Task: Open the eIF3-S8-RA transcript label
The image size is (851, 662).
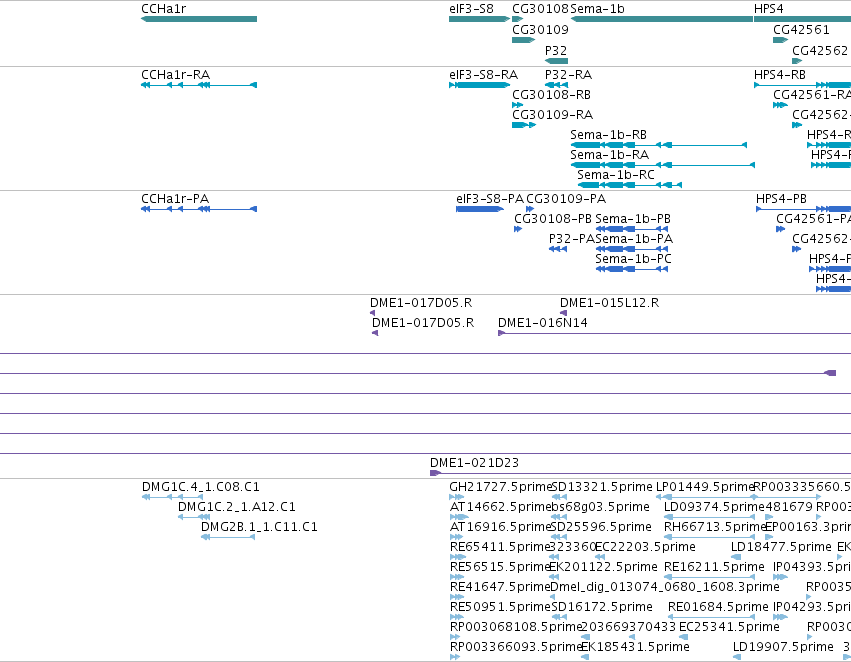Action: click(483, 74)
